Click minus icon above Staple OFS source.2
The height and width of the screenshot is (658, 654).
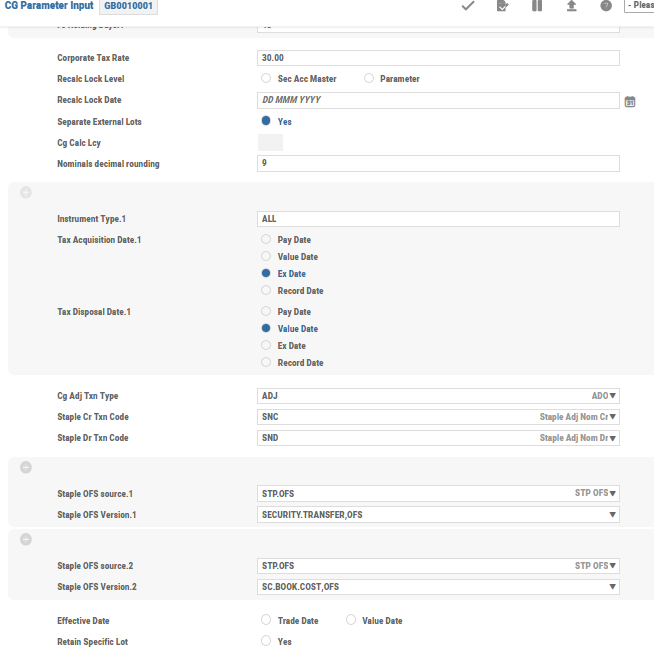click(x=26, y=539)
